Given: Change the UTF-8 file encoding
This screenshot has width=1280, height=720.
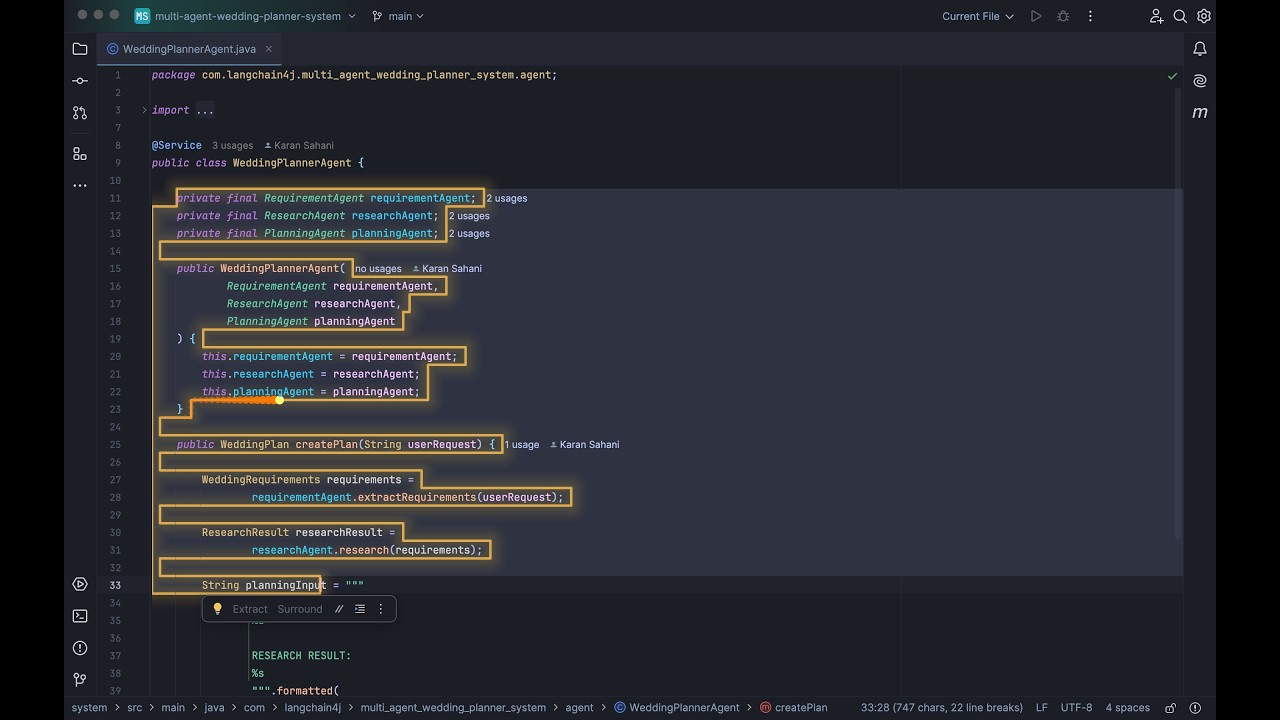Looking at the screenshot, I should 1076,708.
